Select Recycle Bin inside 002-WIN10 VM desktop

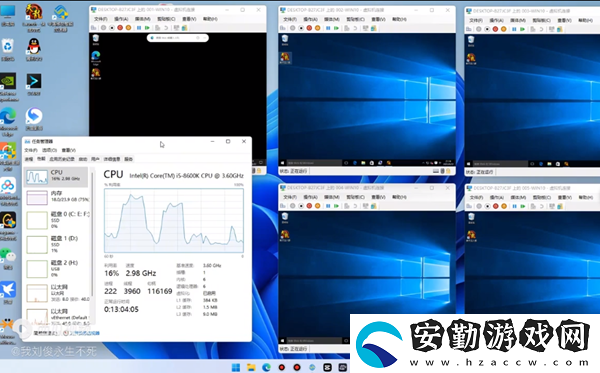pyautogui.click(x=285, y=40)
